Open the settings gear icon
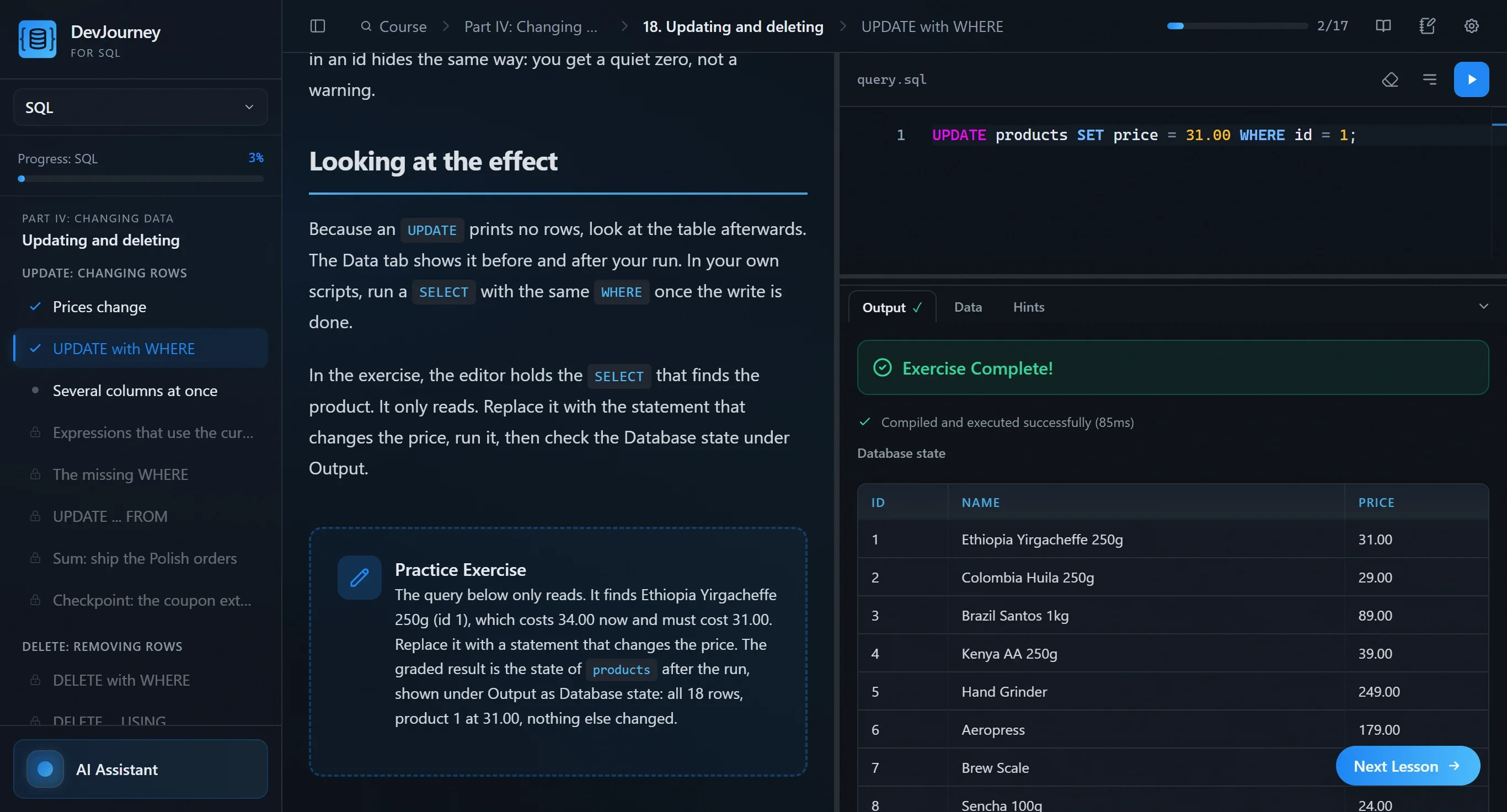Viewport: 1507px width, 812px height. [x=1471, y=26]
